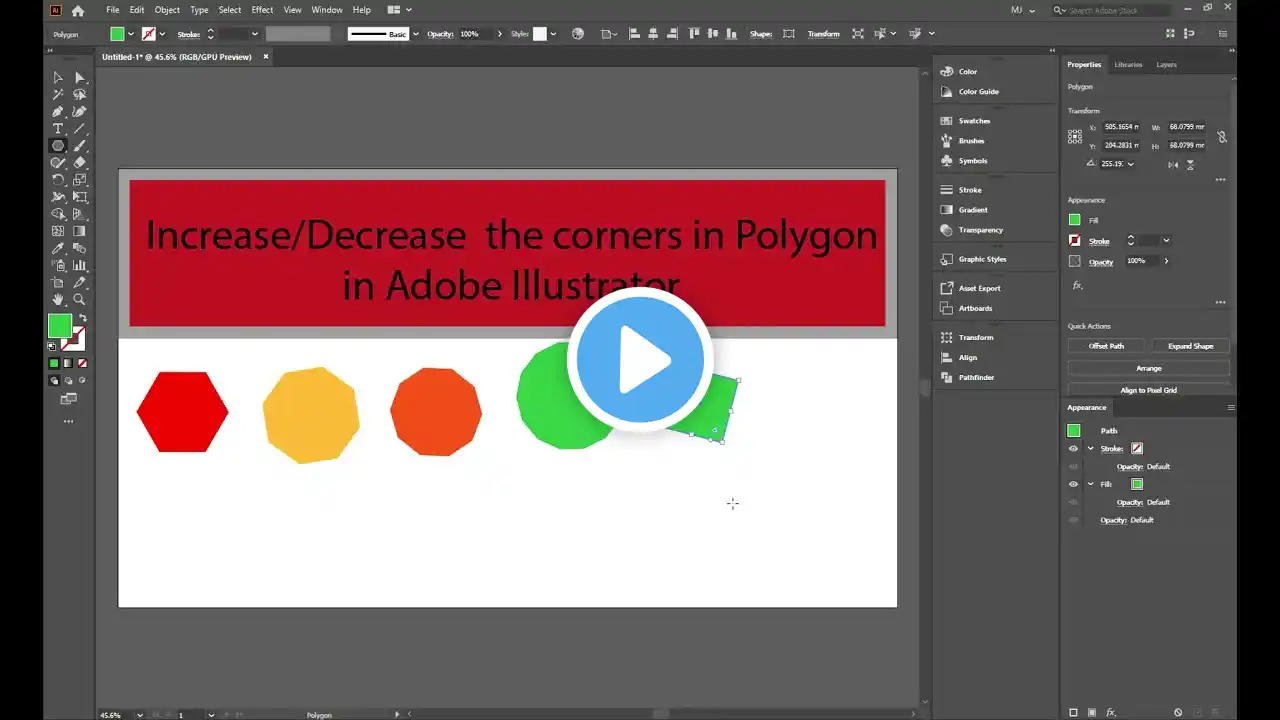Viewport: 1280px width, 720px height.
Task: Choose the Column Graph tool
Action: 80,265
